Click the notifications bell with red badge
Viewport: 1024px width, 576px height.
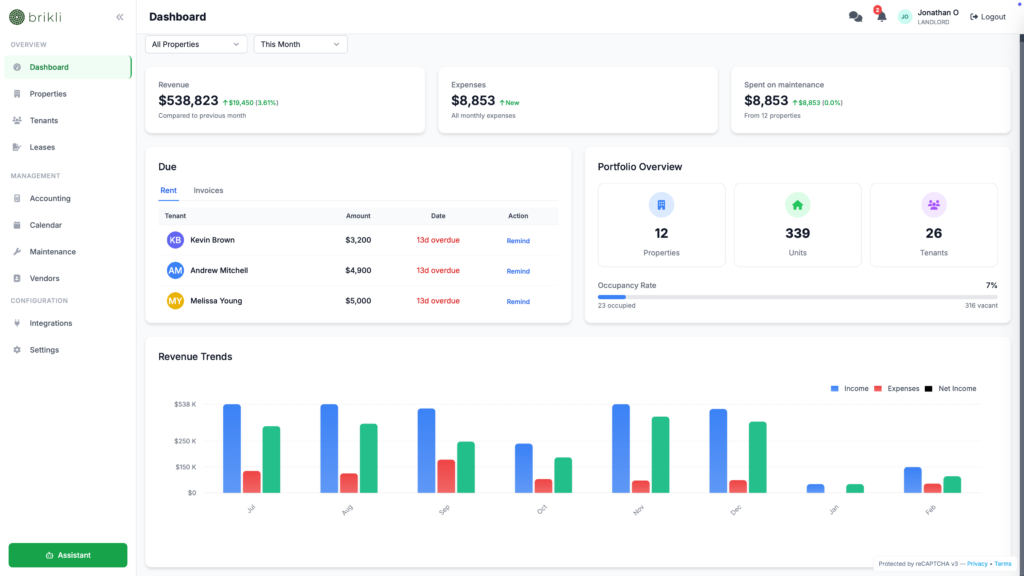pyautogui.click(x=880, y=16)
